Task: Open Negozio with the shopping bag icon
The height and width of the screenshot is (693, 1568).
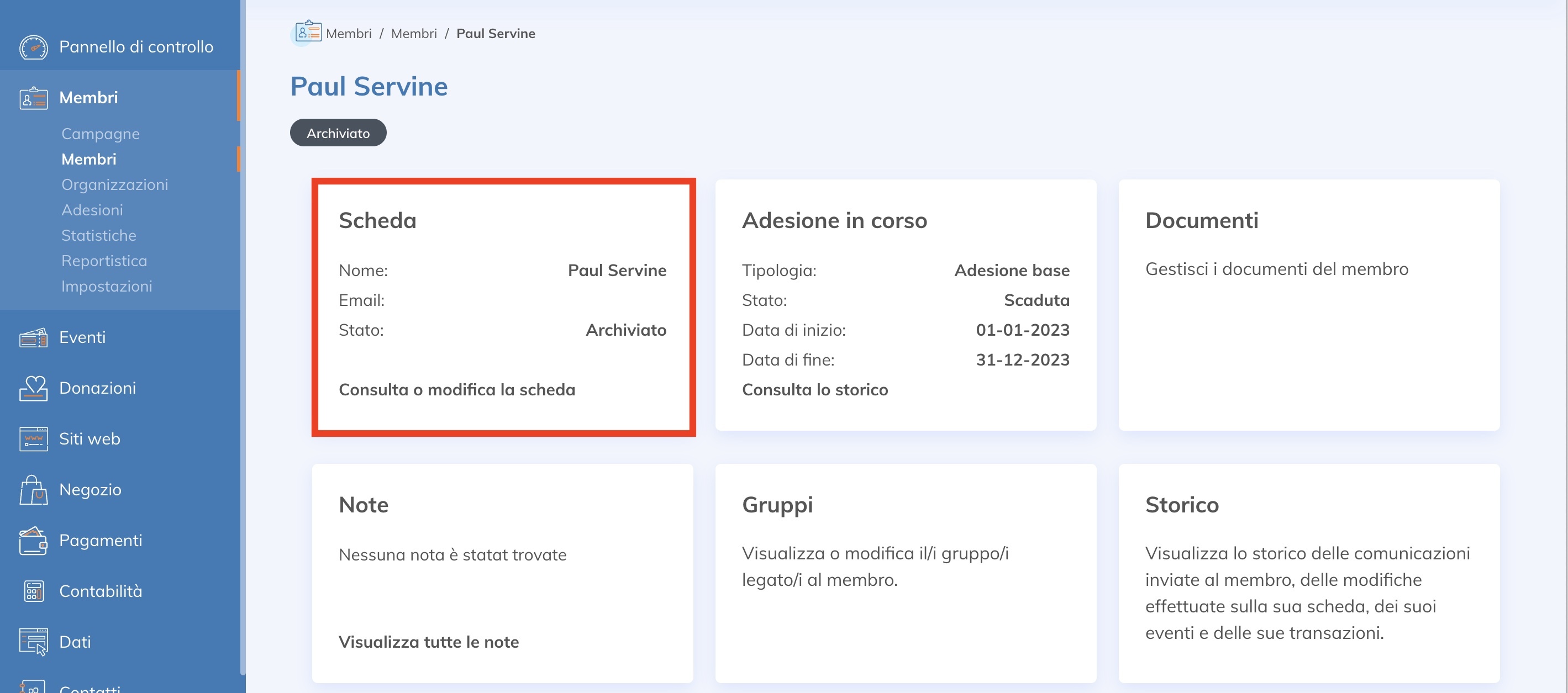Action: tap(34, 489)
